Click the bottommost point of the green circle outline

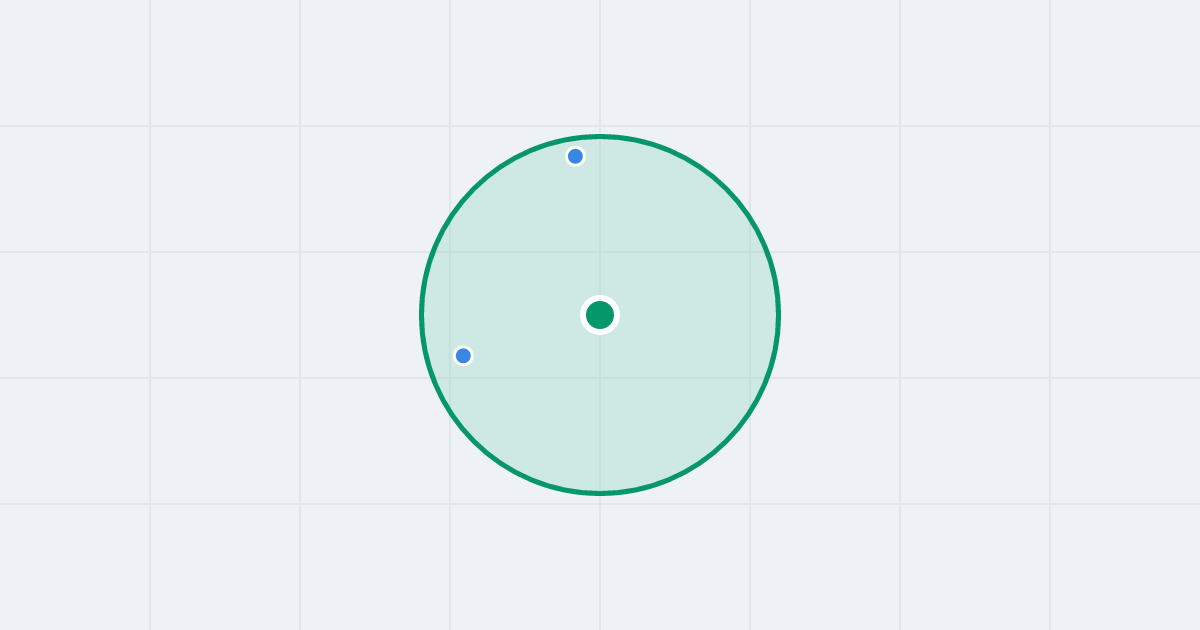pyautogui.click(x=600, y=493)
